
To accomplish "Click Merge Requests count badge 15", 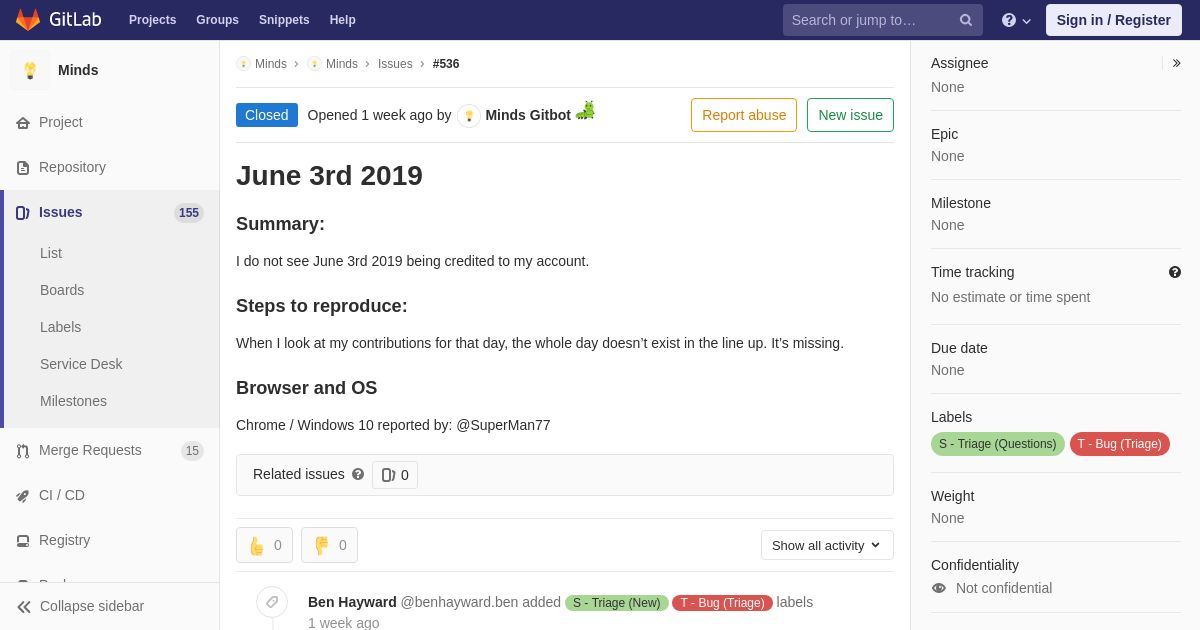I will 192,451.
